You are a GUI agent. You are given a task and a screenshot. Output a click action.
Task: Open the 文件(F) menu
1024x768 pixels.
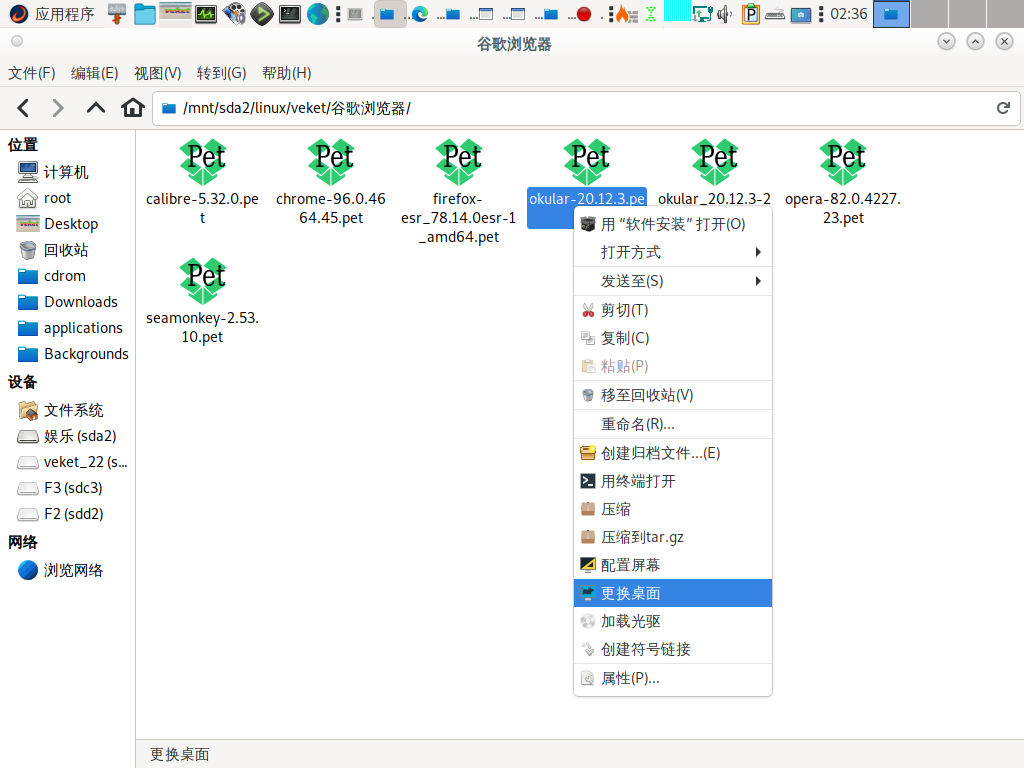point(31,73)
